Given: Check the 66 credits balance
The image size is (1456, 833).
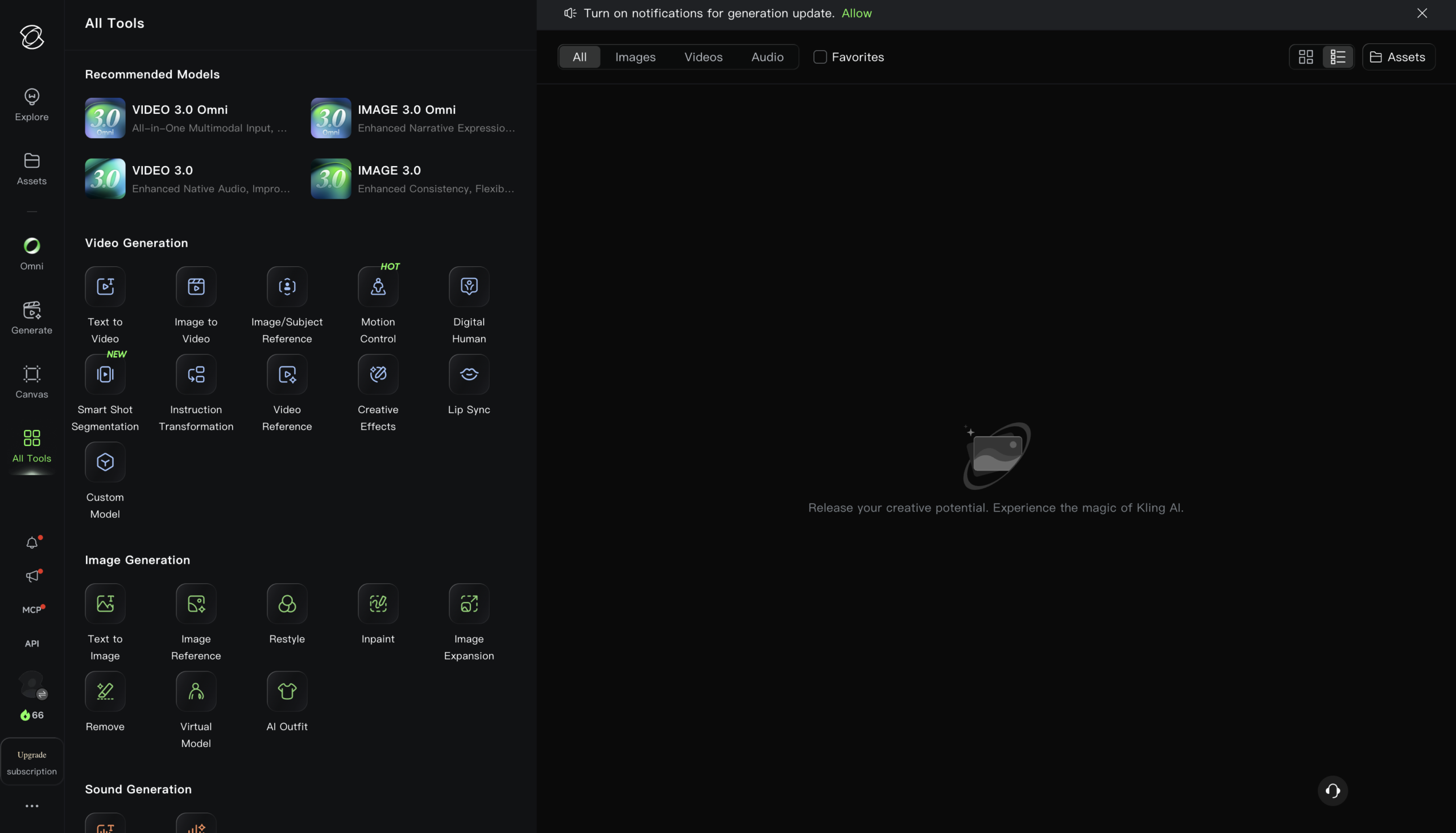Looking at the screenshot, I should pos(32,715).
